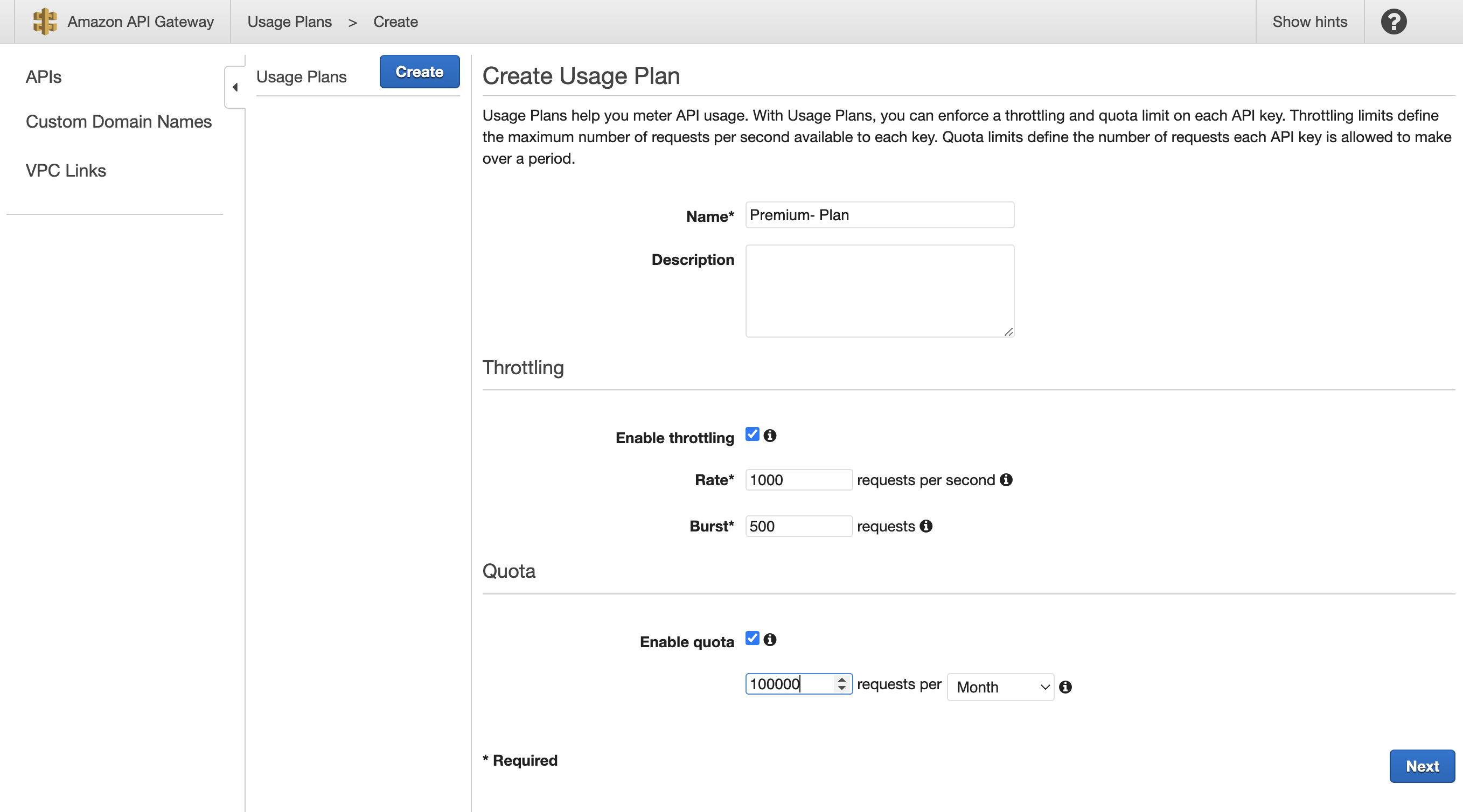Click inside the Description textarea
This screenshot has width=1463, height=812.
coord(879,290)
